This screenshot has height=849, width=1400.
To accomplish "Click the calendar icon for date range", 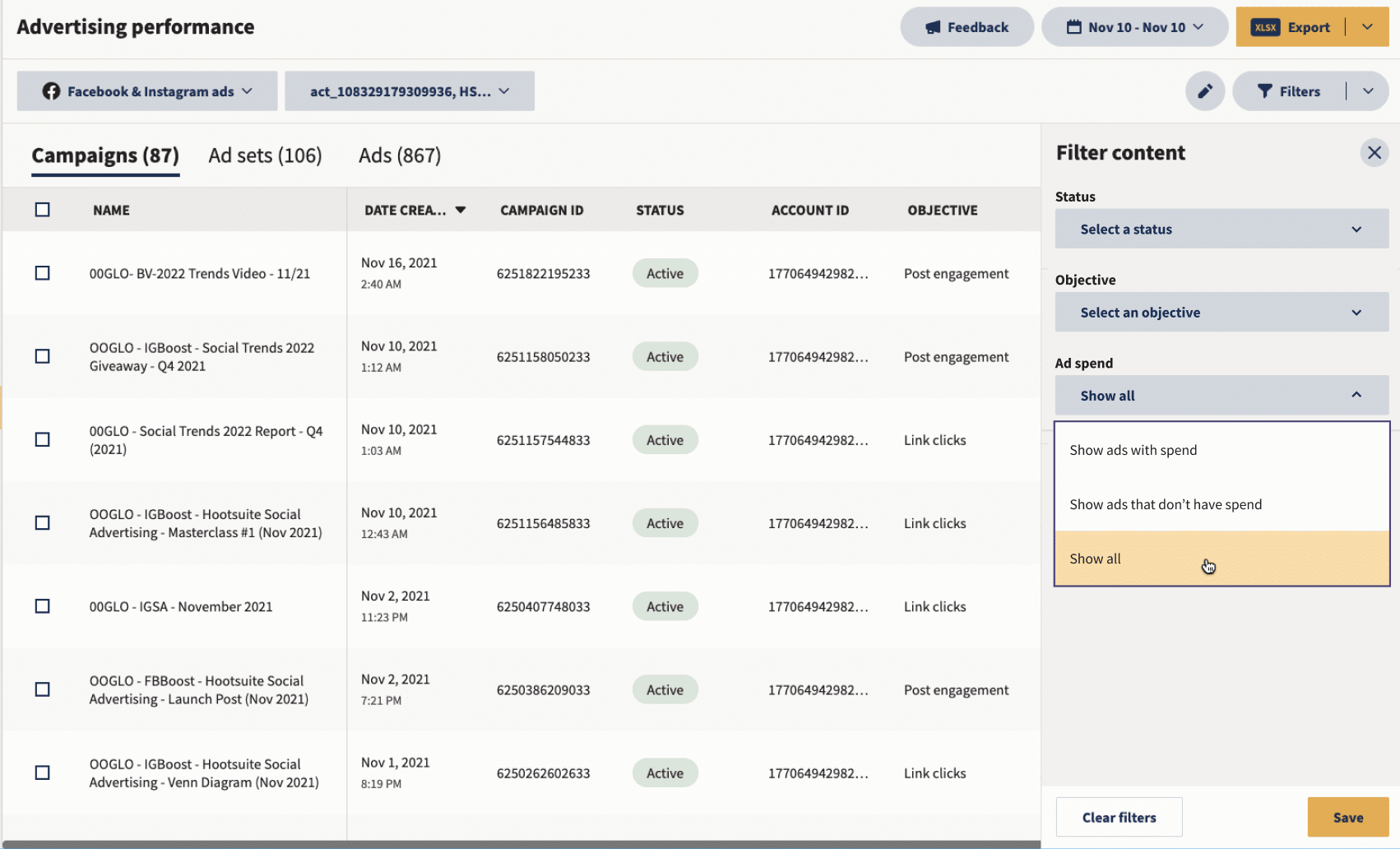I will (x=1073, y=27).
